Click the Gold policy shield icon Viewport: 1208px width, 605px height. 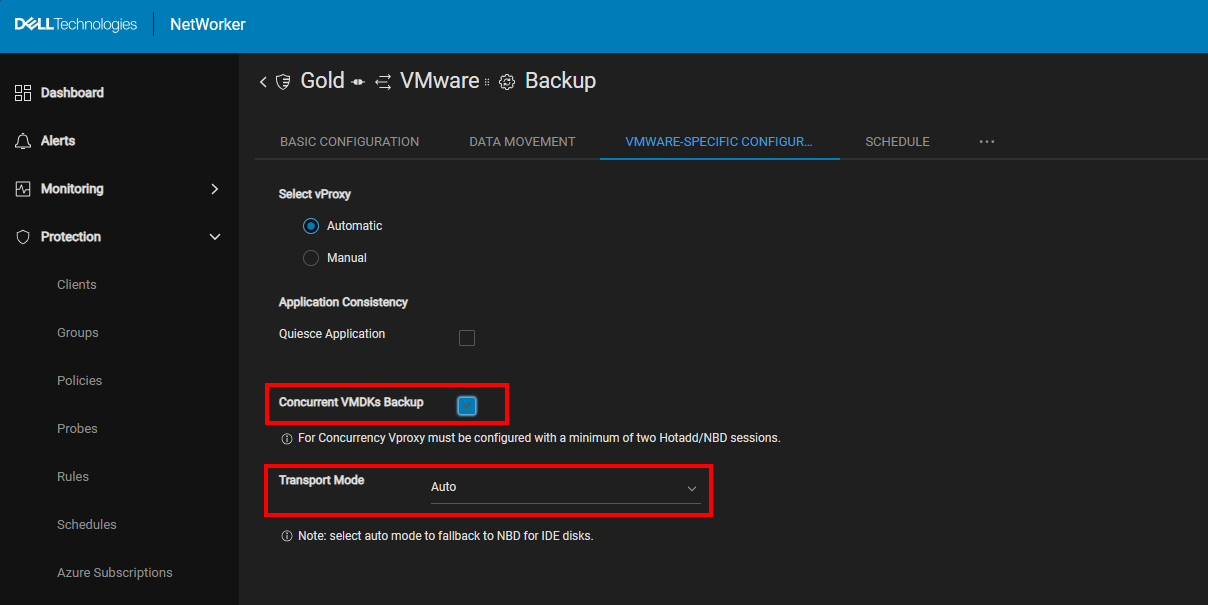pyautogui.click(x=283, y=82)
